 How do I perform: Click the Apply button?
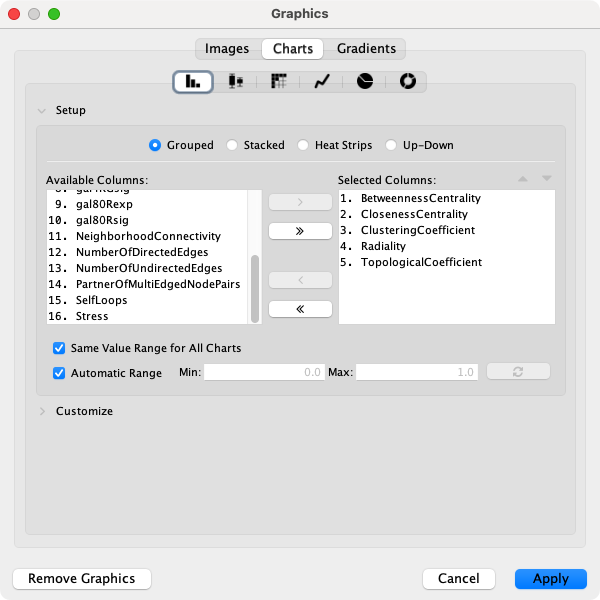pyautogui.click(x=550, y=579)
